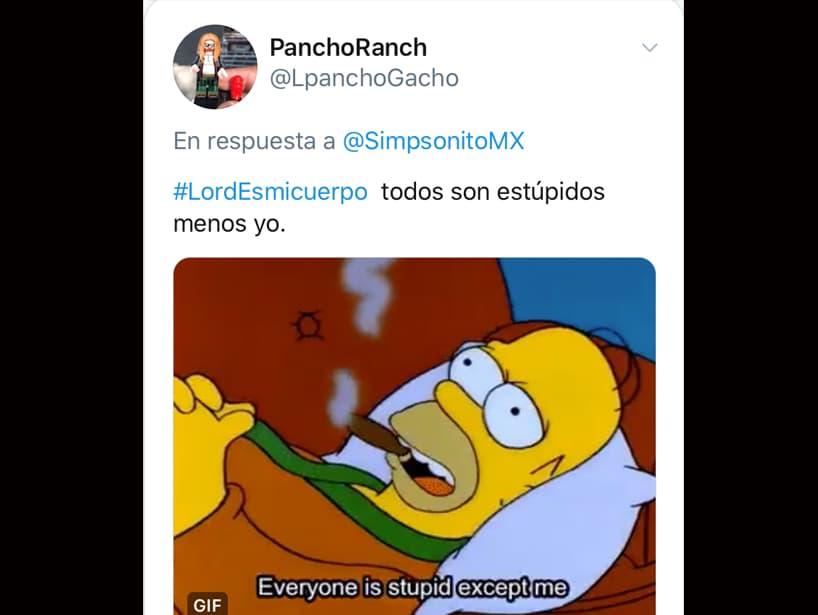Screen dimensions: 818x615
Task: Visit the @SimpsonitoMX mention link
Action: 433,141
